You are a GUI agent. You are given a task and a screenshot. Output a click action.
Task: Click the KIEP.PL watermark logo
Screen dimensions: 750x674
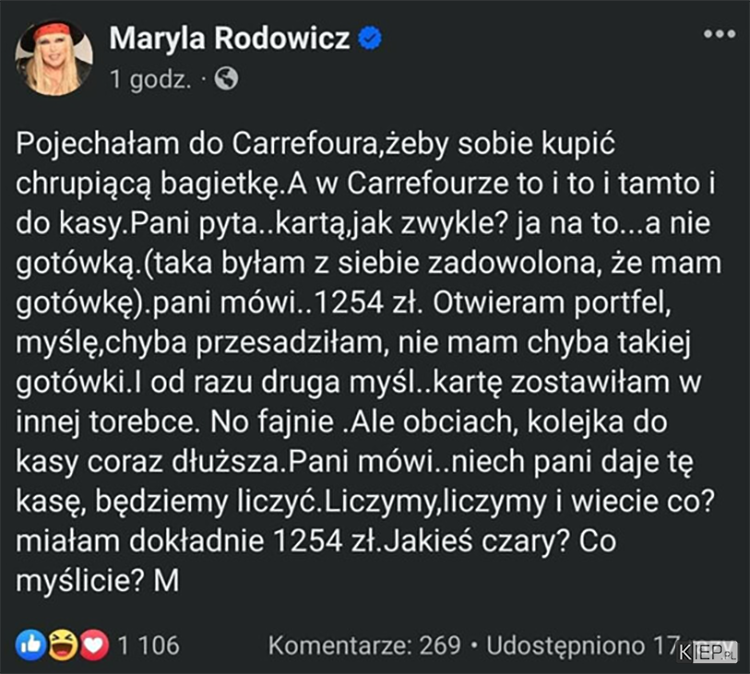pyautogui.click(x=707, y=652)
